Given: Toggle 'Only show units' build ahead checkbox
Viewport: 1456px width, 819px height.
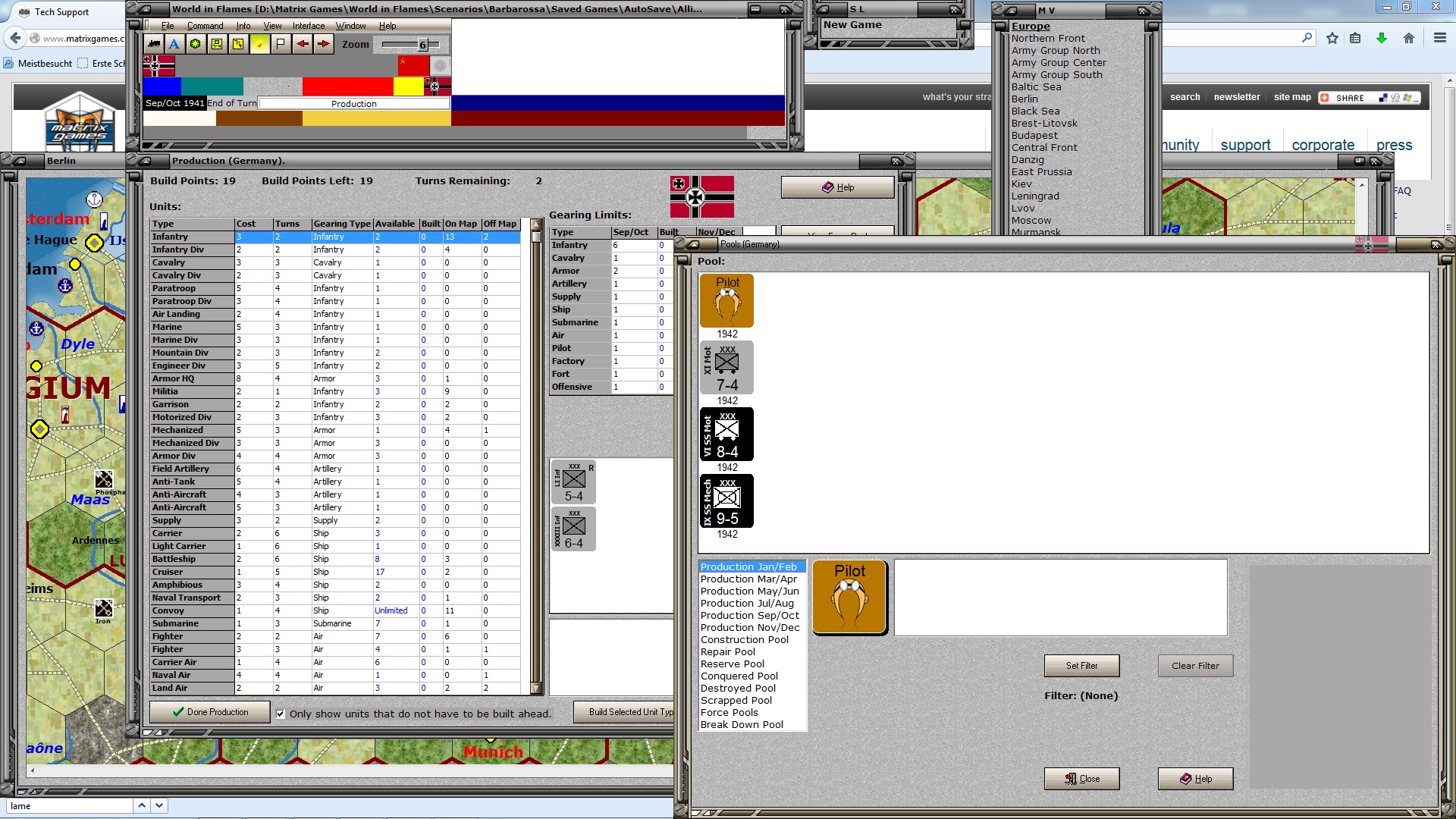Looking at the screenshot, I should 281,714.
